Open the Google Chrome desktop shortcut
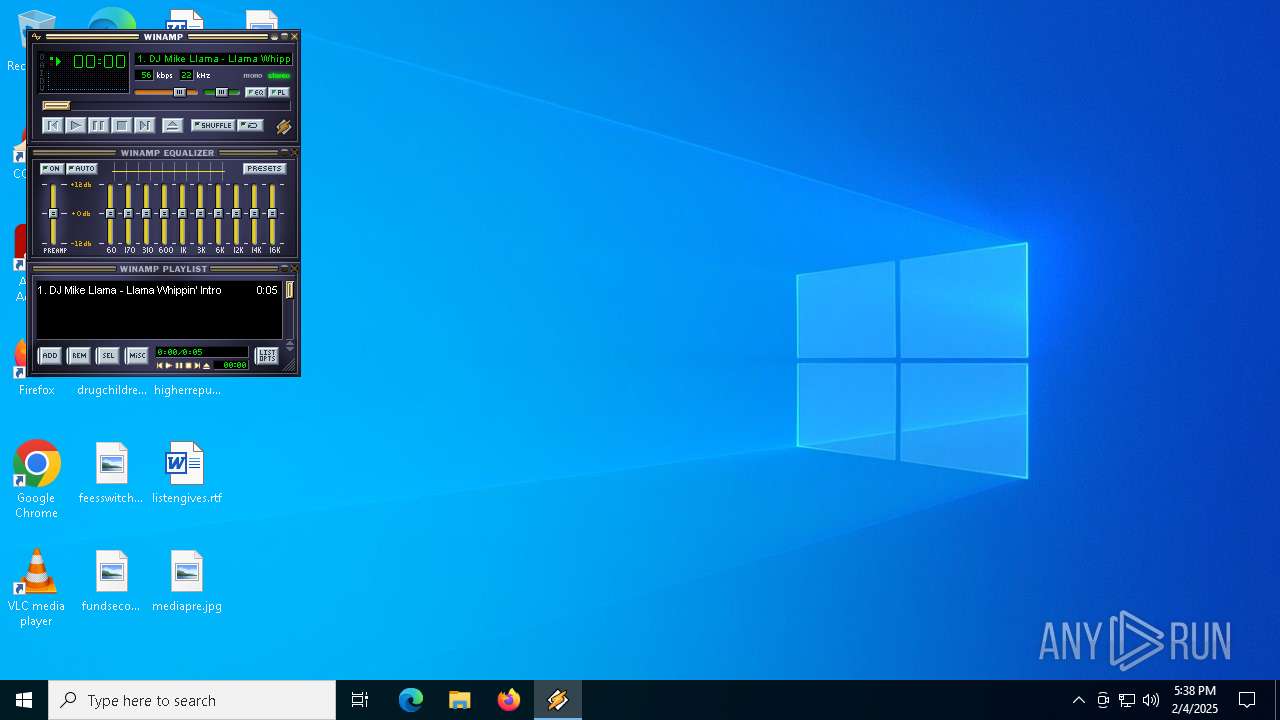Screen dimensions: 1280x720 coord(36,480)
